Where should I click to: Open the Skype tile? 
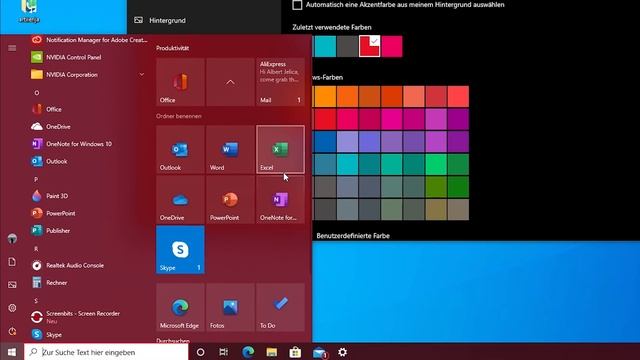(180, 250)
